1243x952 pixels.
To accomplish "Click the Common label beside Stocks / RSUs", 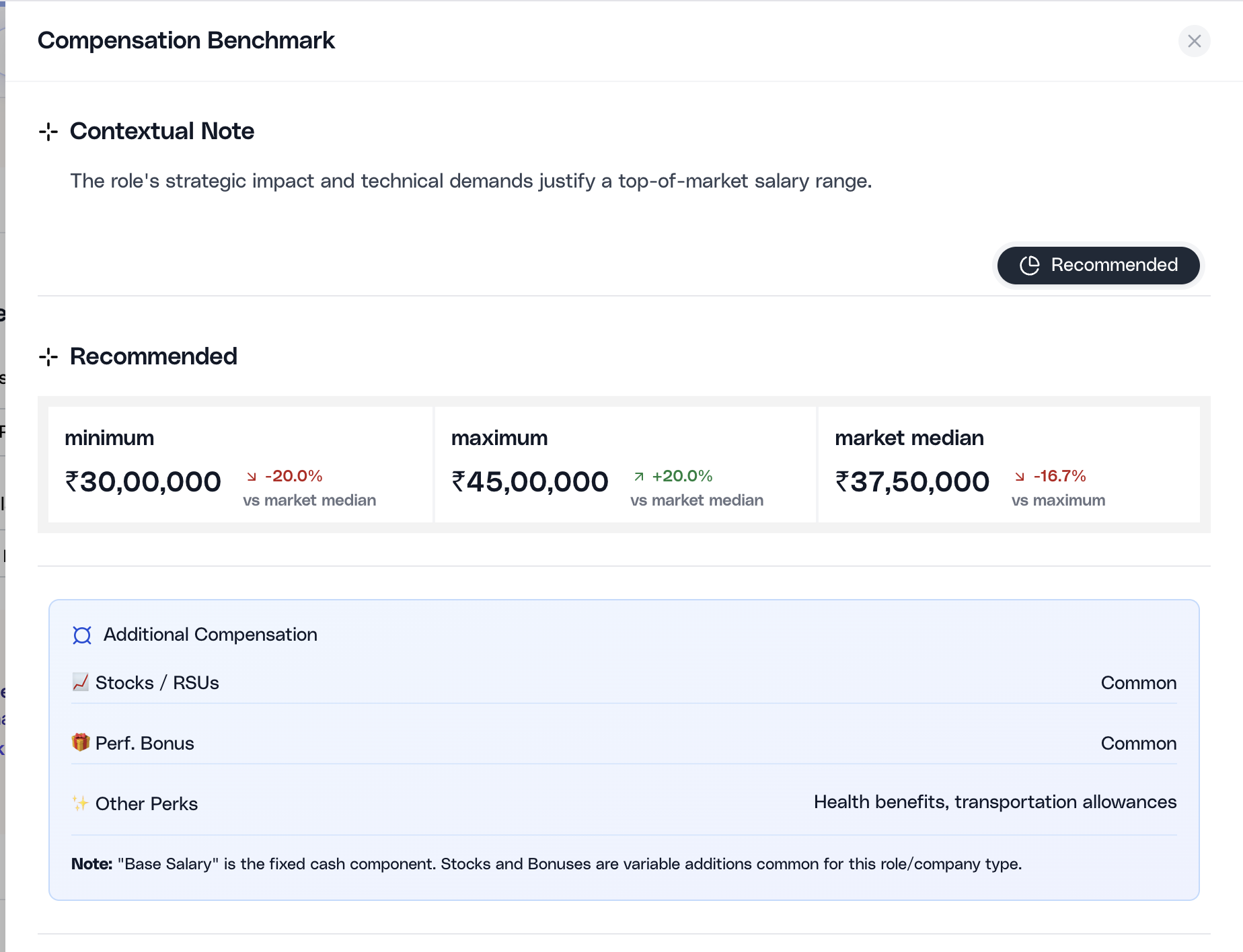I will tap(1138, 682).
